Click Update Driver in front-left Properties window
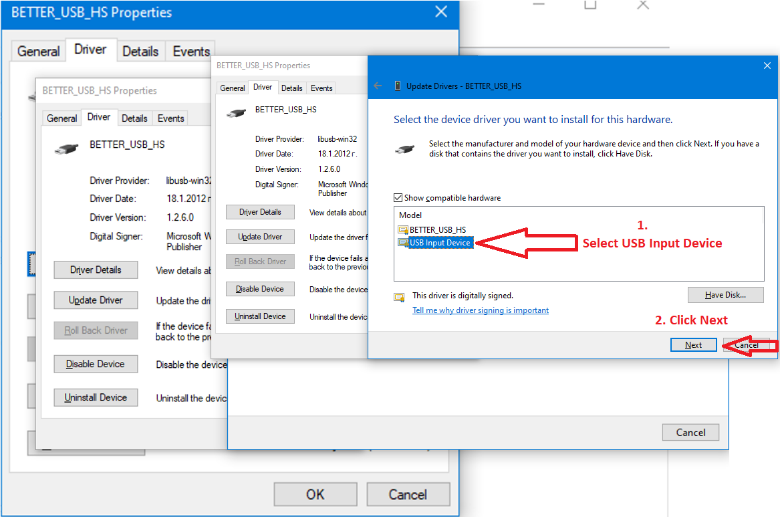 click(96, 300)
